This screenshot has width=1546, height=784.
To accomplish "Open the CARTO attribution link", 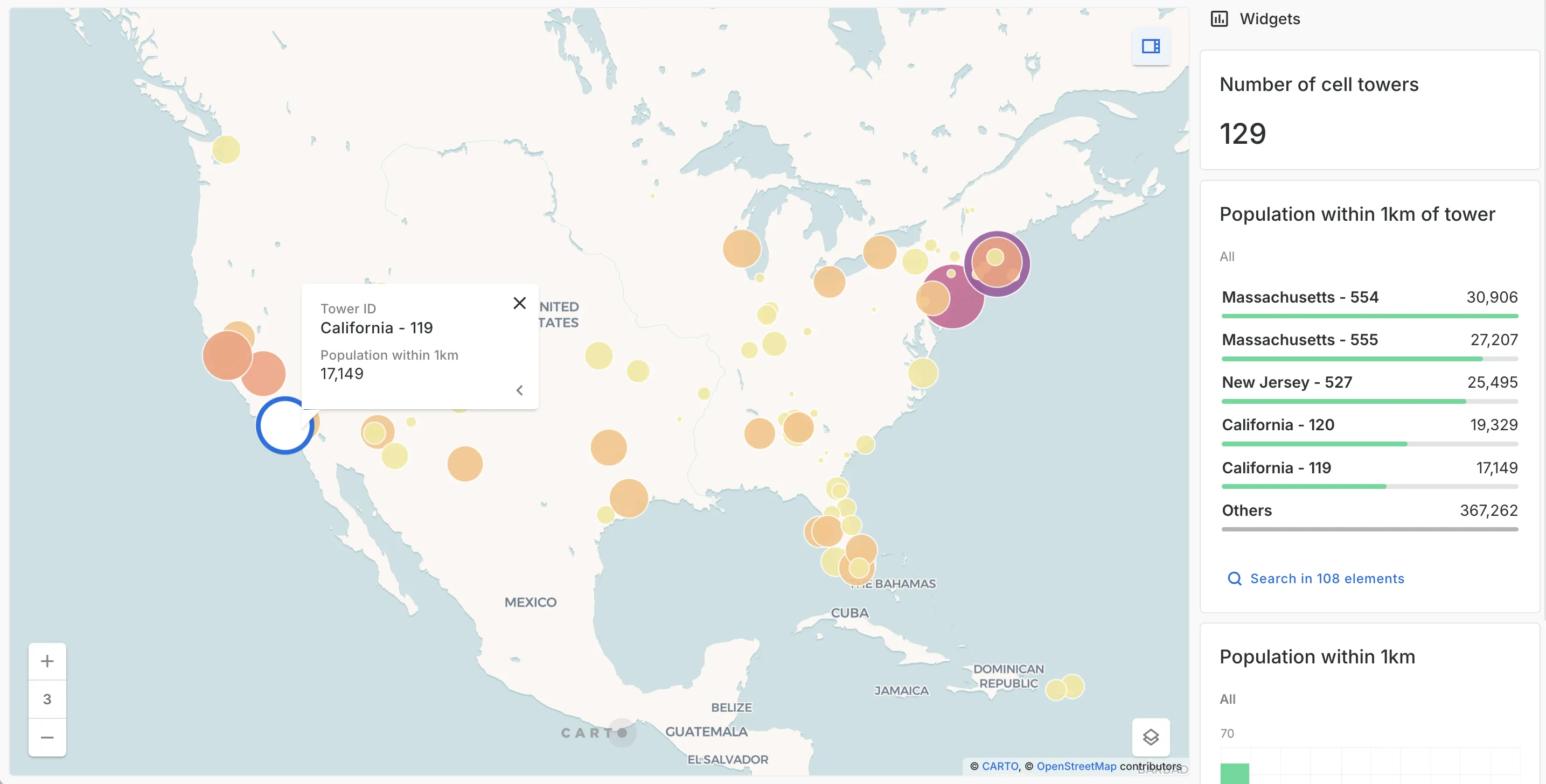I will (x=1000, y=766).
